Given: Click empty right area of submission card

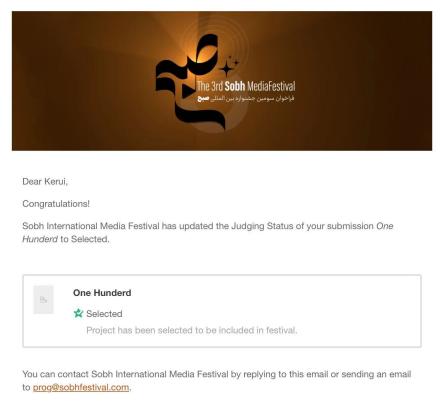Looking at the screenshot, I should point(360,311).
